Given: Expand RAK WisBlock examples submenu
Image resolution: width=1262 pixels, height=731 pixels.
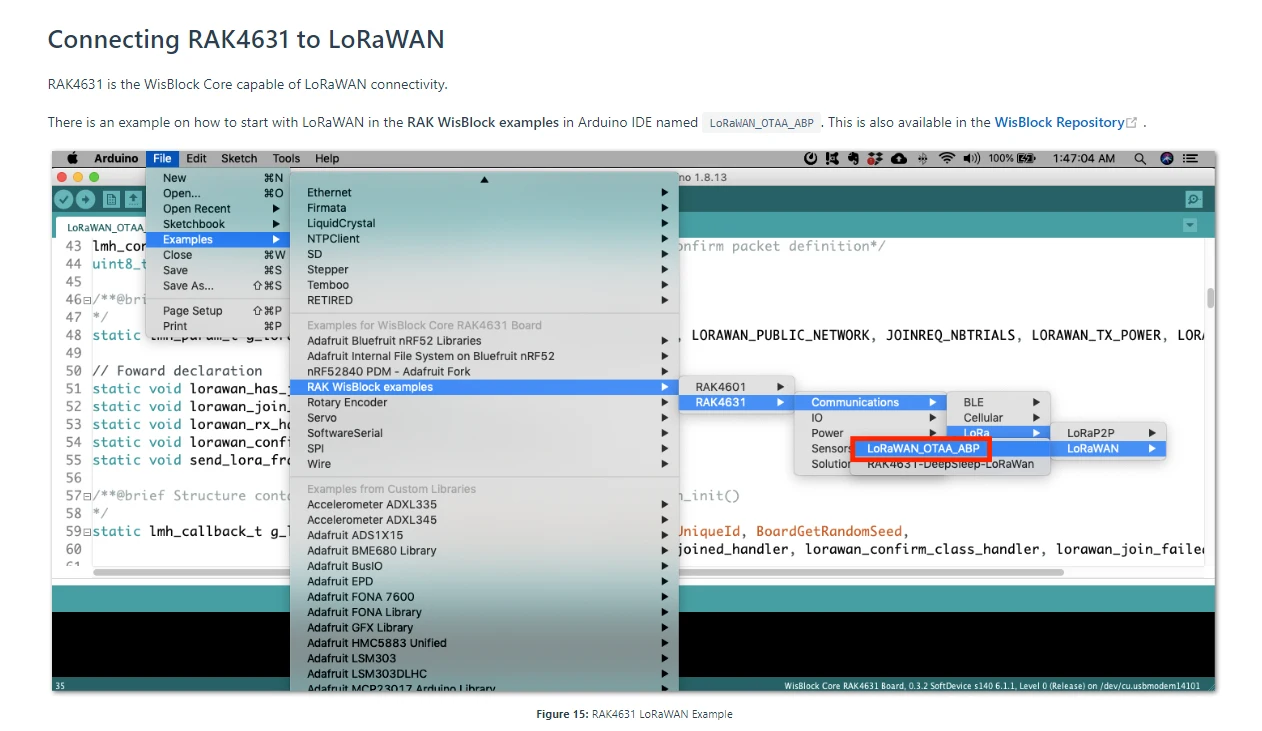Looking at the screenshot, I should [484, 387].
